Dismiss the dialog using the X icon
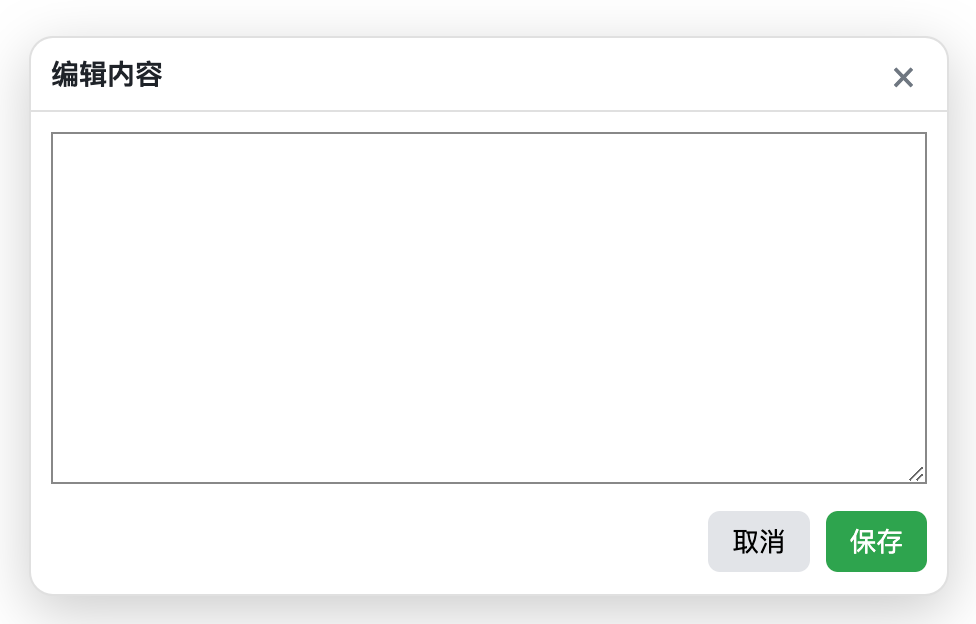This screenshot has width=976, height=624. (903, 78)
